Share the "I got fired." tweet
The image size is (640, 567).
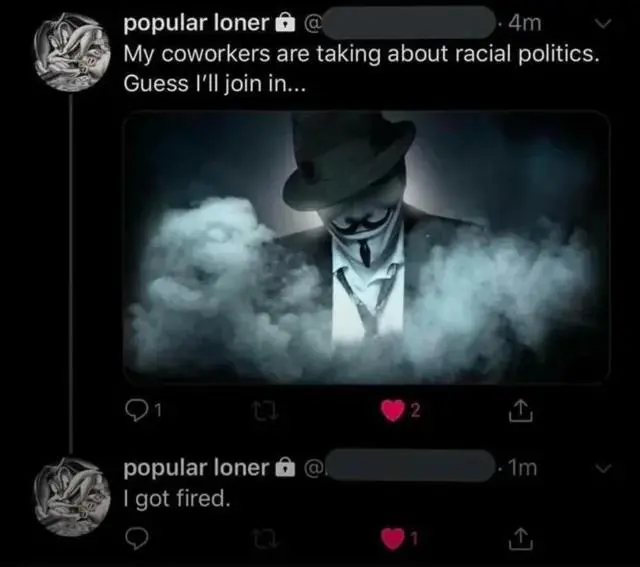[519, 539]
